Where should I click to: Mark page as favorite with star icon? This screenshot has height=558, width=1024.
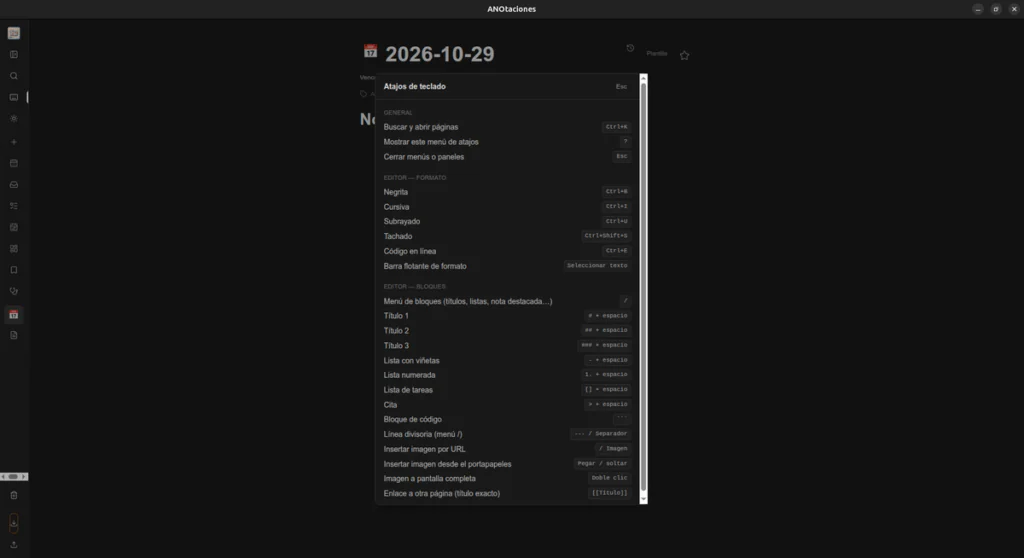684,56
